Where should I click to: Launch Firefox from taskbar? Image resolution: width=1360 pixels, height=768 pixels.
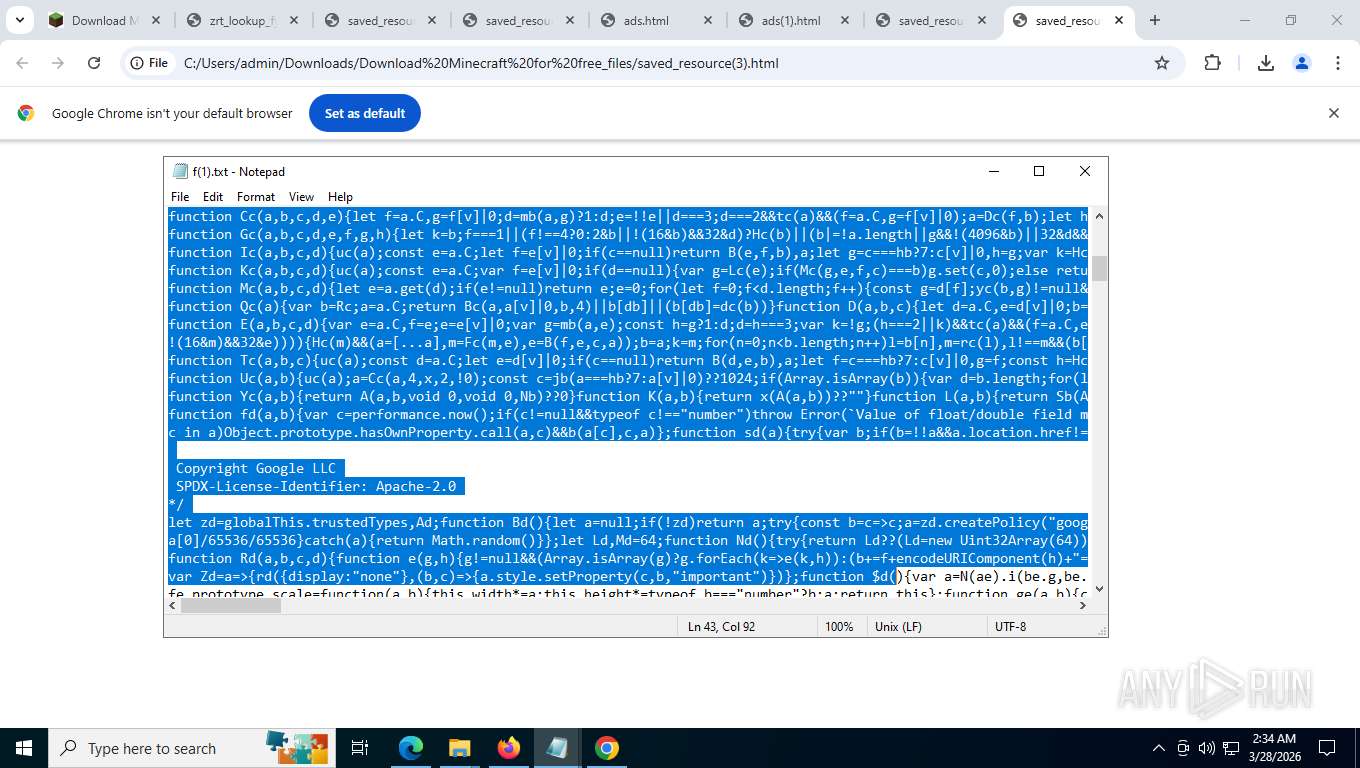(508, 748)
